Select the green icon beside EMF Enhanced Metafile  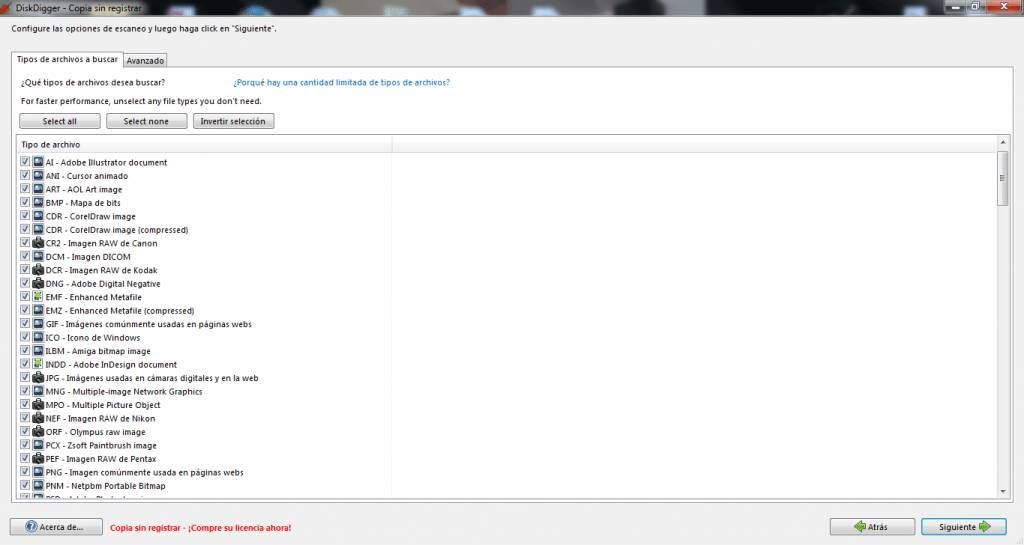(39, 297)
